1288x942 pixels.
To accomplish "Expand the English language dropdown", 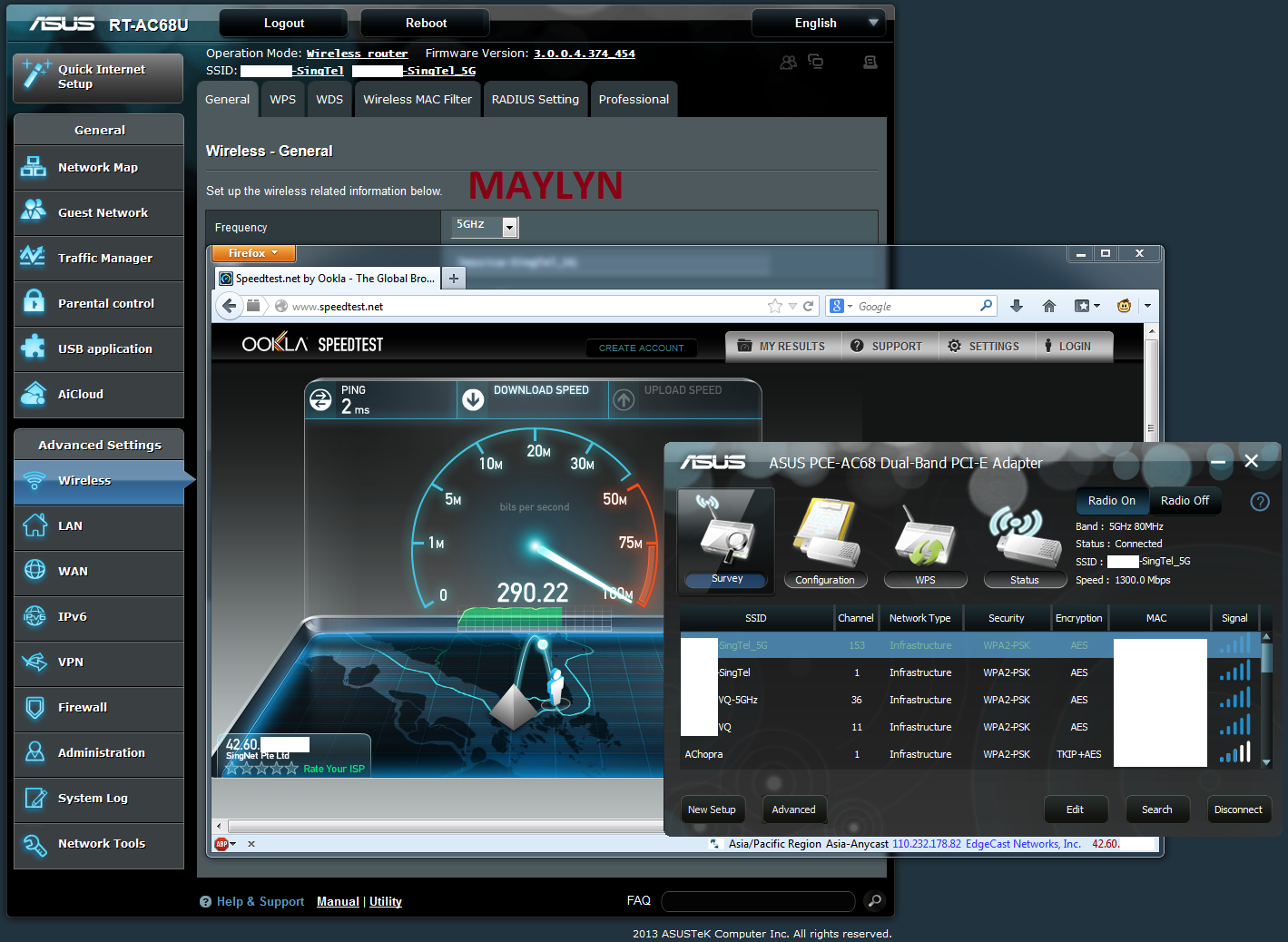I will [822, 24].
